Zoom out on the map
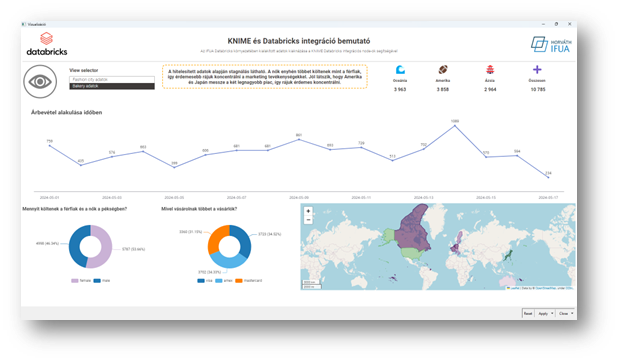Screen dimensions: 619x362 (308, 220)
